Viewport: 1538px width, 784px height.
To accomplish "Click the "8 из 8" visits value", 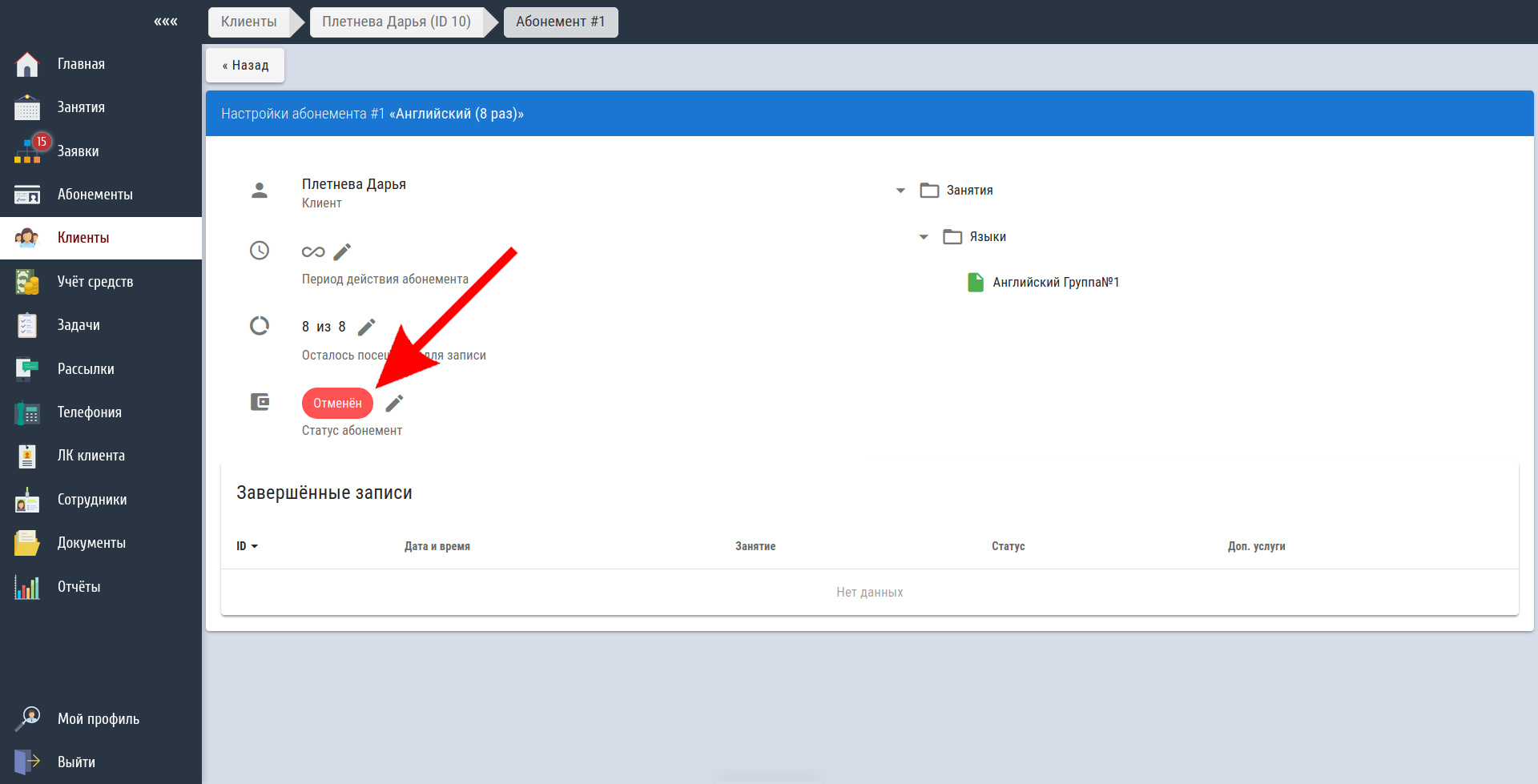I will [x=324, y=327].
